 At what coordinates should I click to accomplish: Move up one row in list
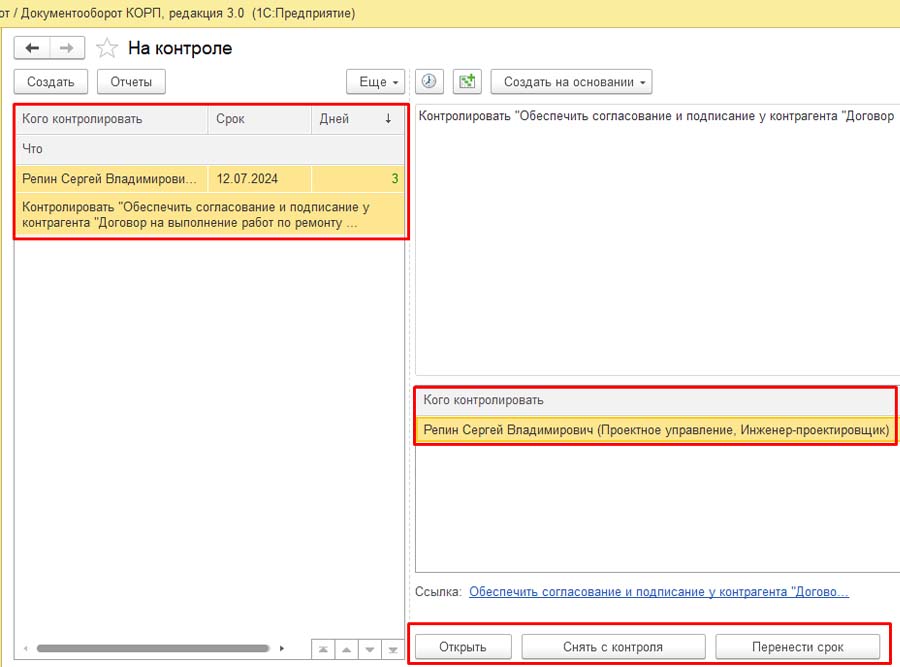345,648
